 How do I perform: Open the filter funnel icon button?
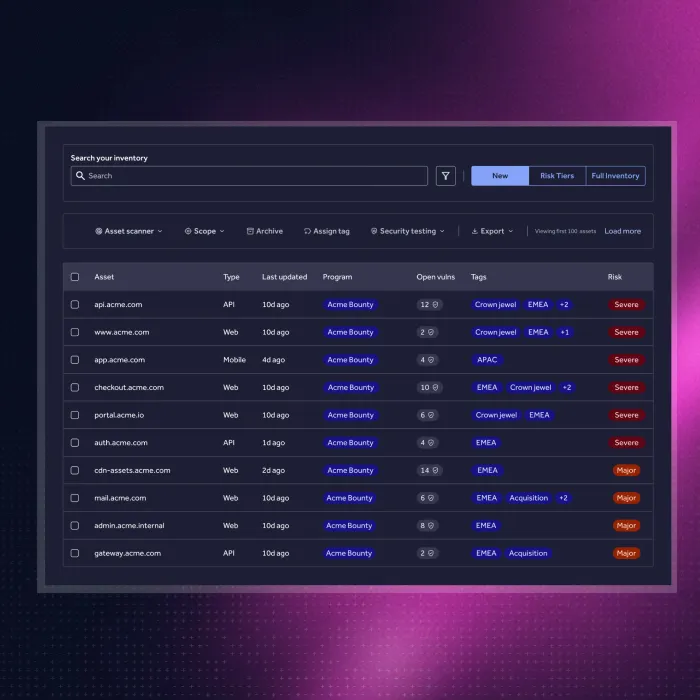pos(446,176)
